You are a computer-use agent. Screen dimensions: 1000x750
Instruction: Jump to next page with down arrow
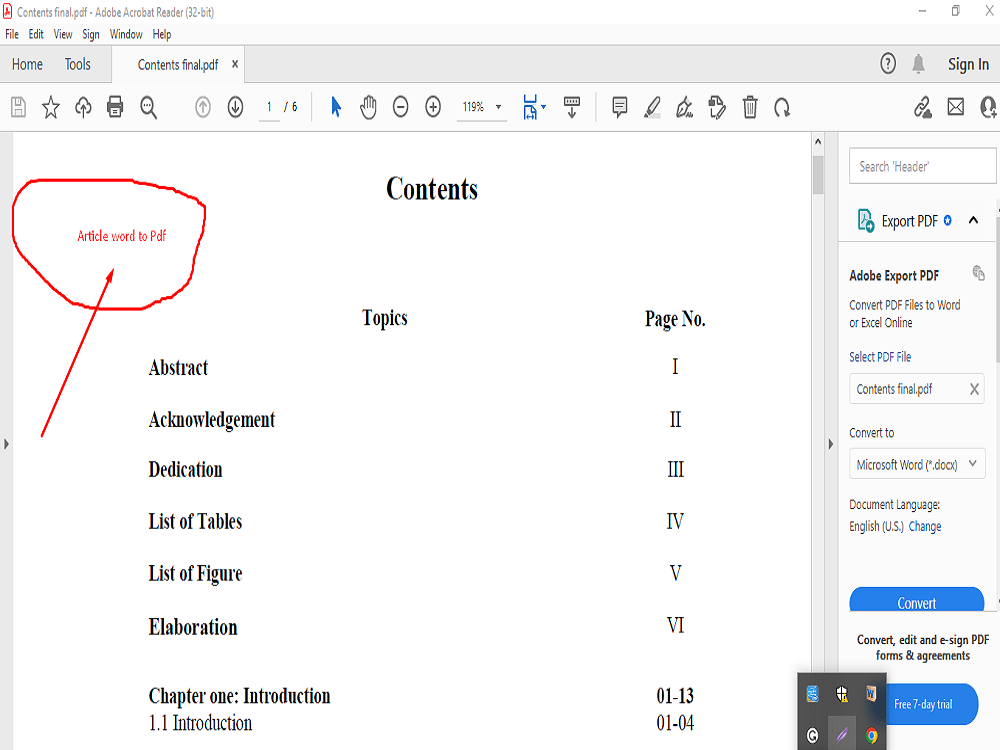click(234, 106)
